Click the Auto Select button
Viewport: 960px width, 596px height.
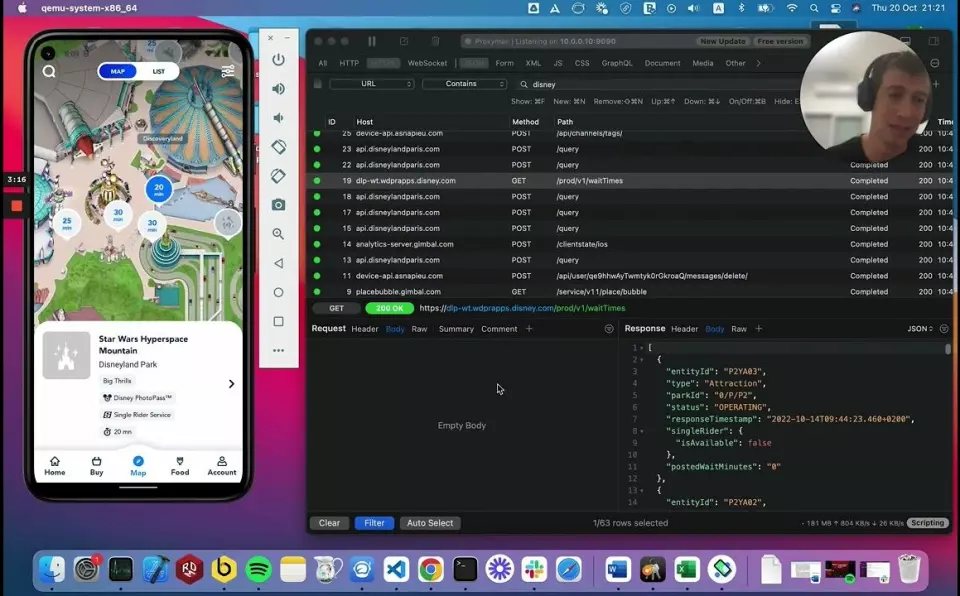tap(430, 523)
